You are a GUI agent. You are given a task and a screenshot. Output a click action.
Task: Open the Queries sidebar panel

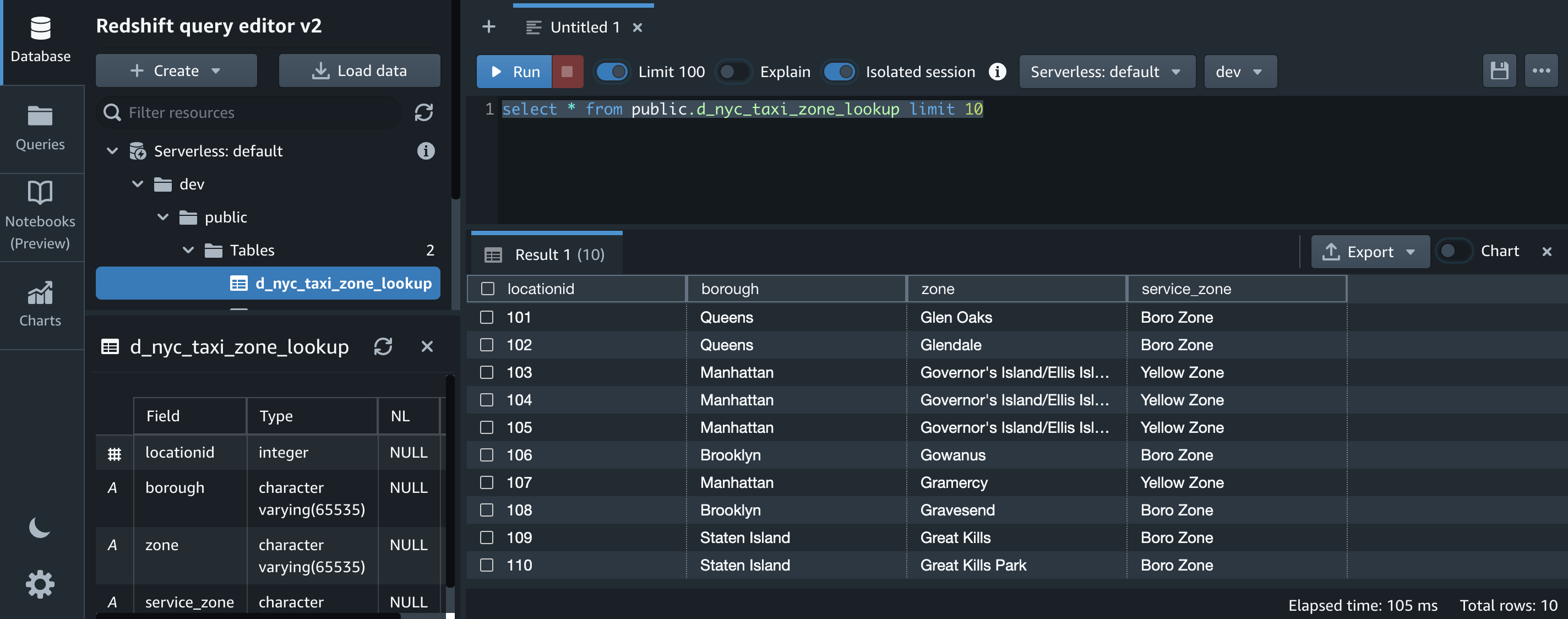click(40, 128)
